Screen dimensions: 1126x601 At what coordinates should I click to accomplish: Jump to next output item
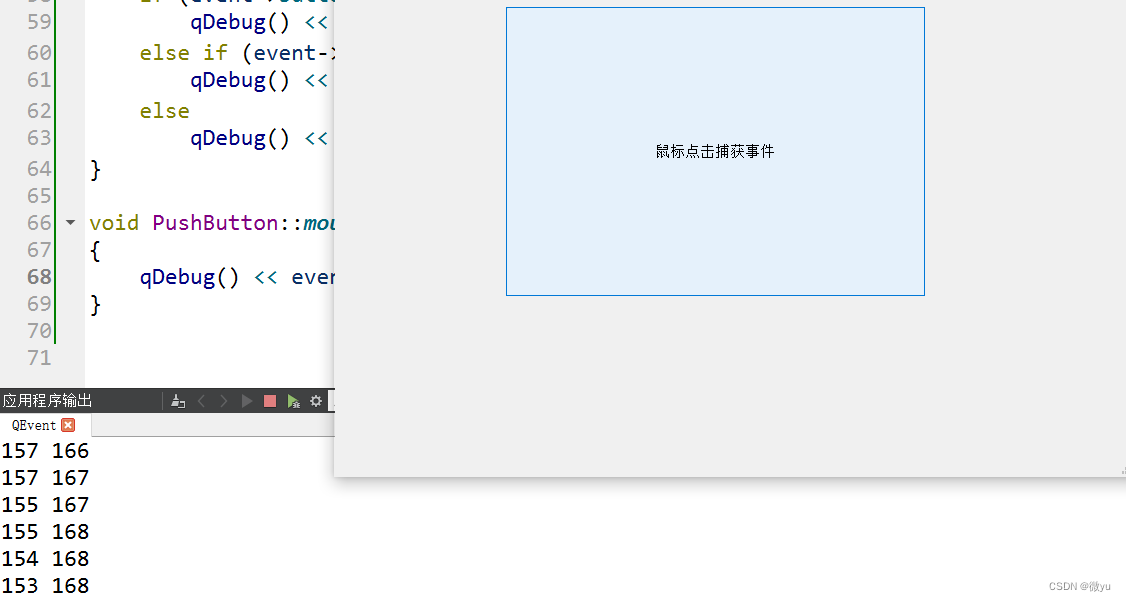tap(224, 401)
